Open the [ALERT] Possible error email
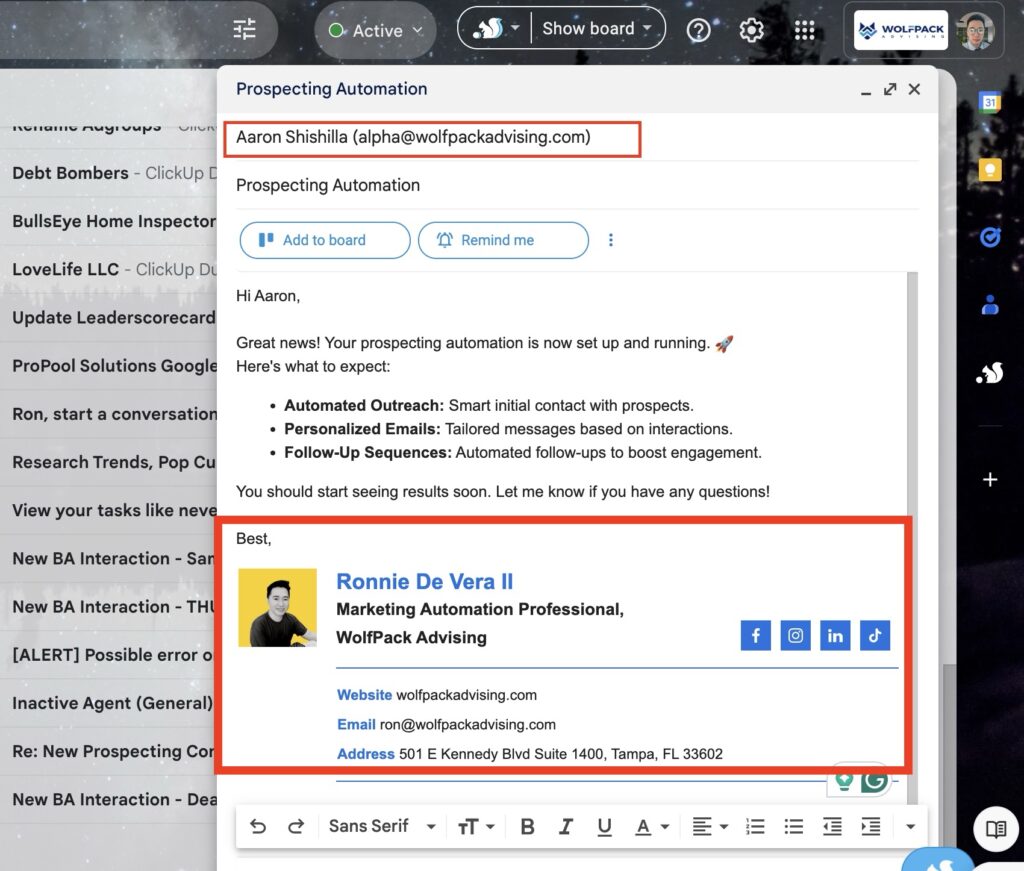1024x871 pixels. (x=108, y=655)
